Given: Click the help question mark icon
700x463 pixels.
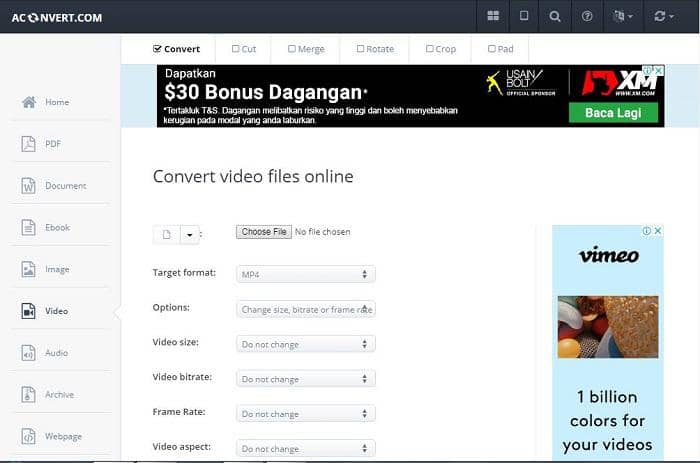Looking at the screenshot, I should (x=587, y=16).
